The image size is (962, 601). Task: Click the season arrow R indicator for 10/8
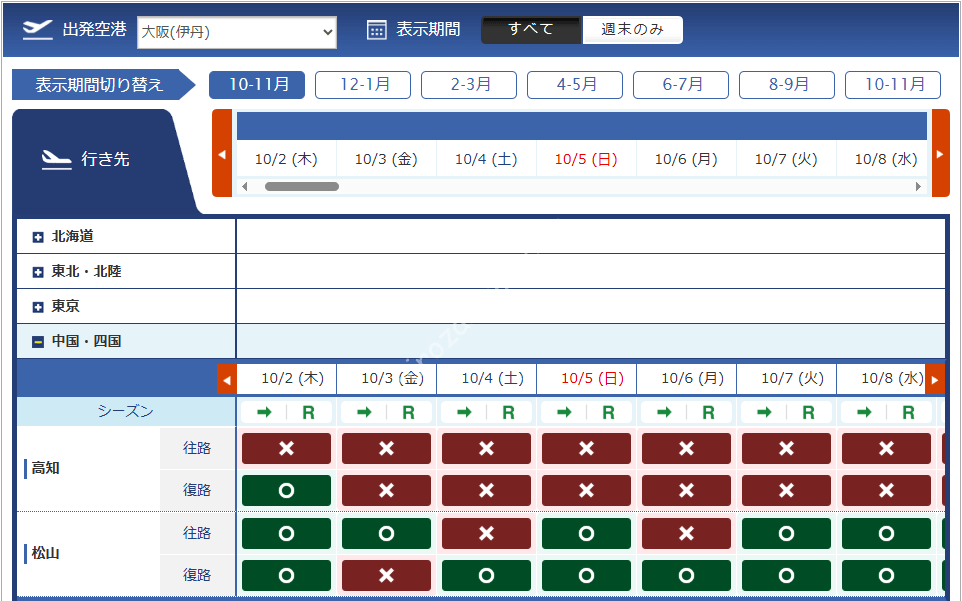[x=887, y=412]
